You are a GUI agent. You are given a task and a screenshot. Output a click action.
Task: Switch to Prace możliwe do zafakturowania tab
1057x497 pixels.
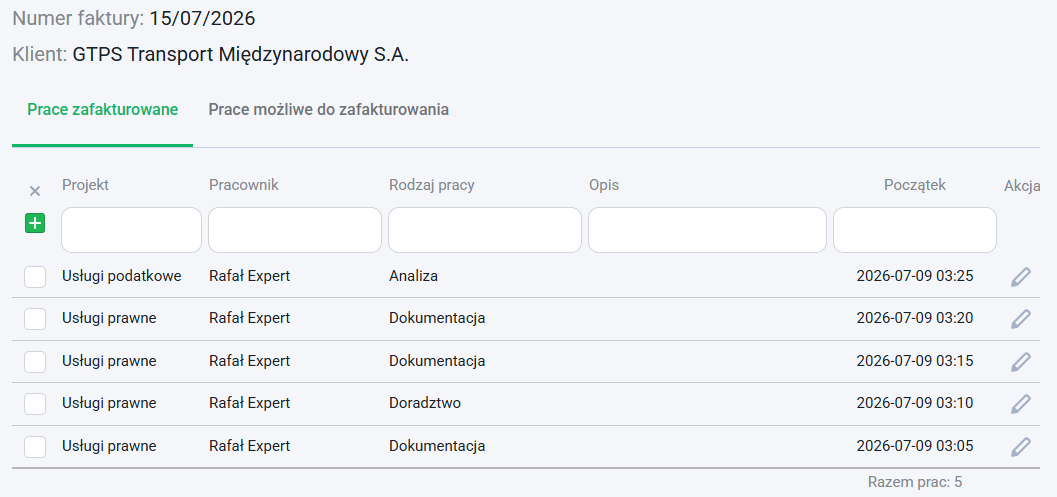point(328,110)
